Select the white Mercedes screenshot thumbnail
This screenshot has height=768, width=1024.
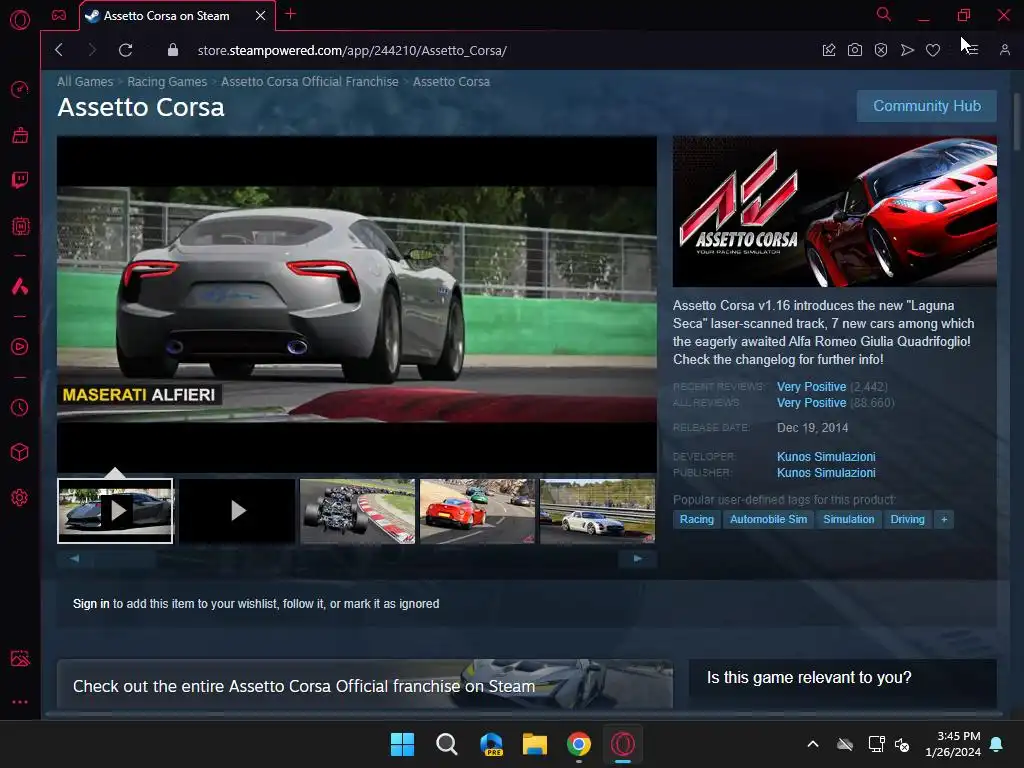click(598, 511)
